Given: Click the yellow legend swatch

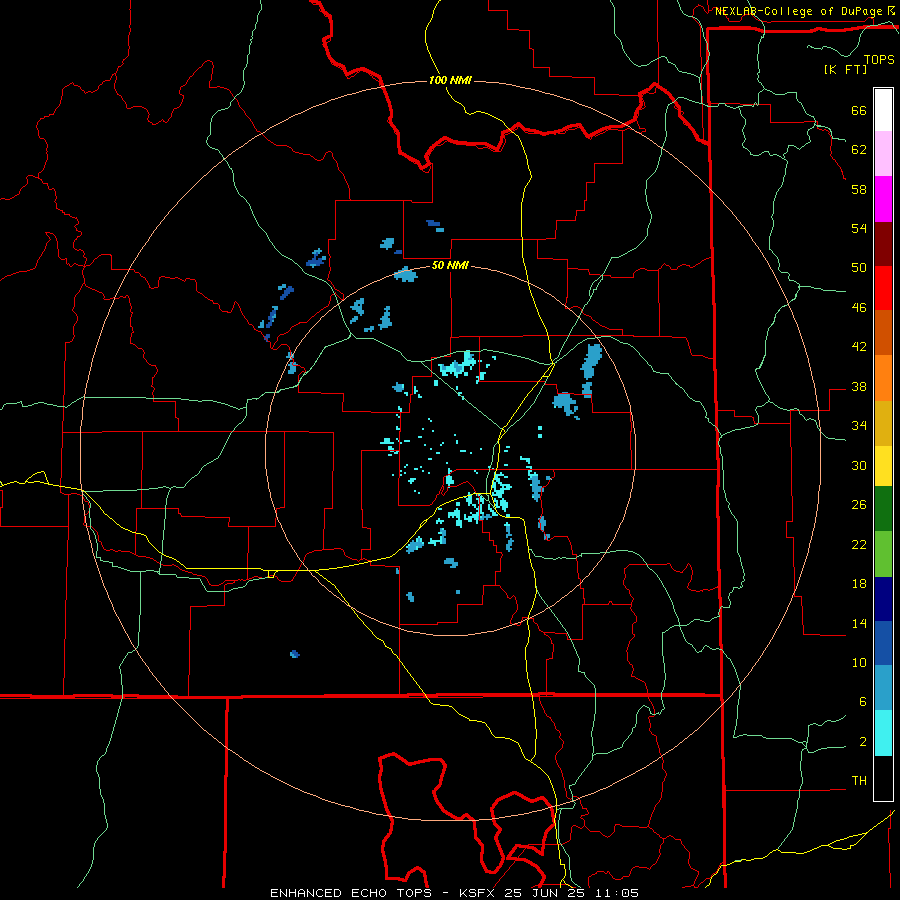Looking at the screenshot, I should pos(883,465).
